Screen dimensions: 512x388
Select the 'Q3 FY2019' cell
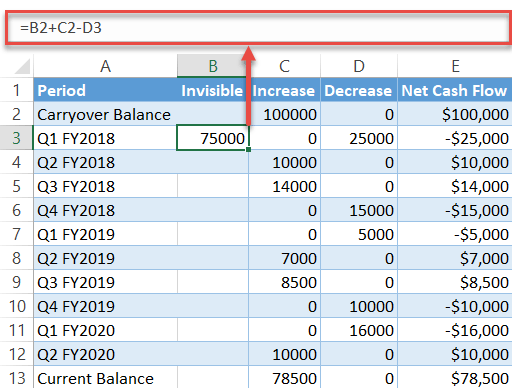pyautogui.click(x=105, y=282)
